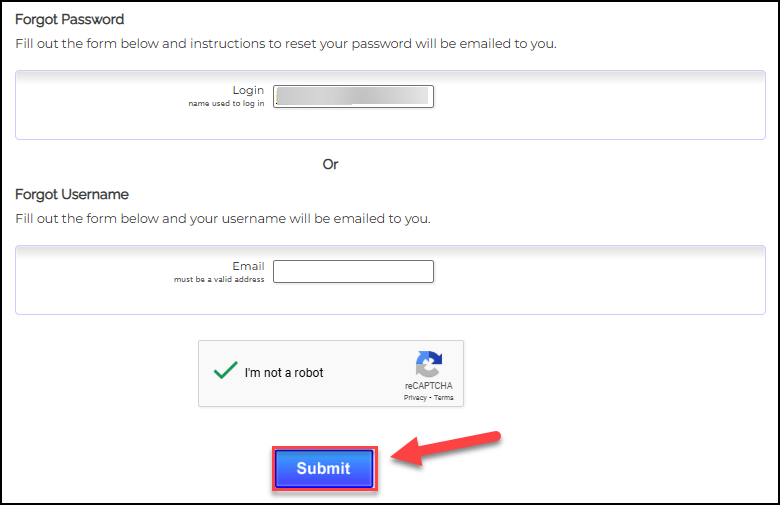Click the reCAPTCHA logo icon
This screenshot has height=505, width=780.
point(429,363)
